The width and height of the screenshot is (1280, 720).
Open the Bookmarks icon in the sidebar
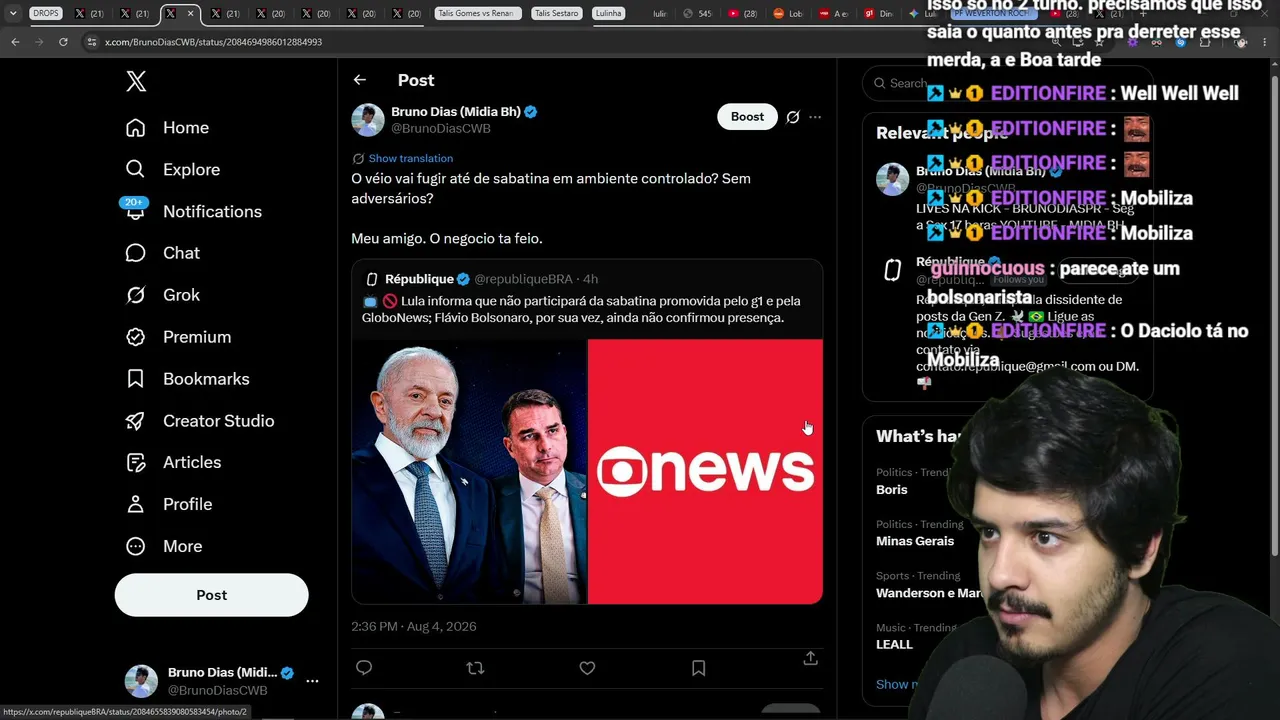(x=136, y=379)
